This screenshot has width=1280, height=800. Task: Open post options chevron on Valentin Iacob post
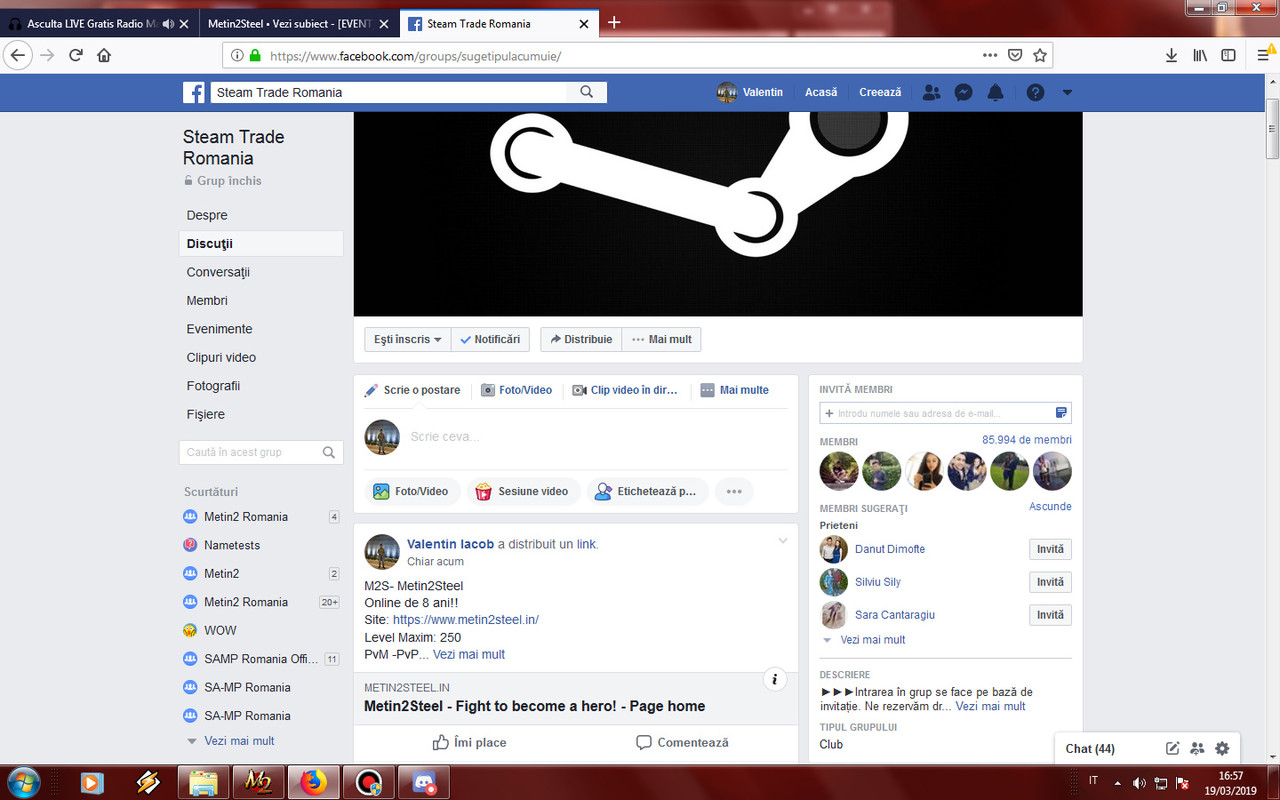[783, 541]
